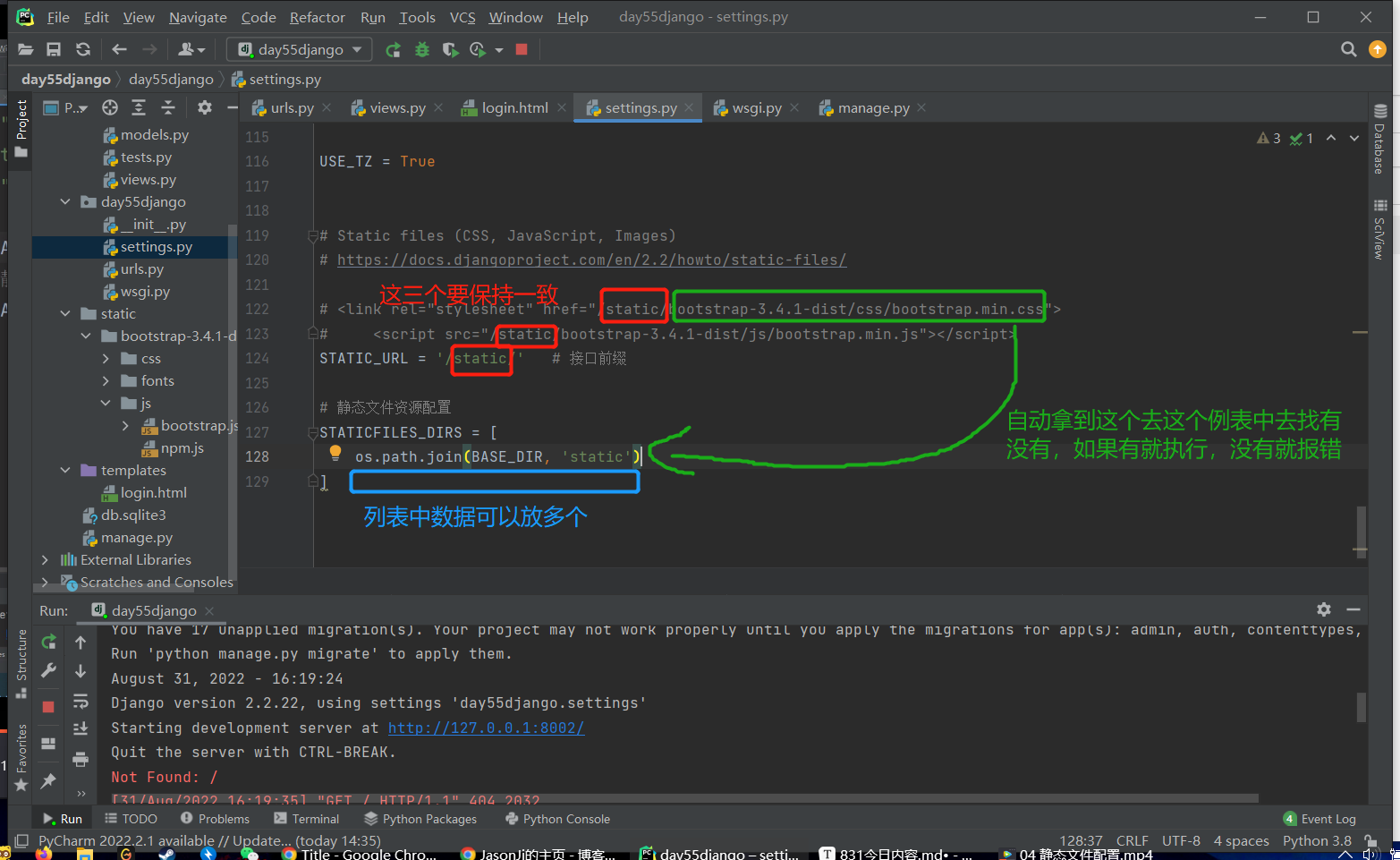
Task: Open Search Everywhere with the magnifier icon
Action: (1349, 49)
